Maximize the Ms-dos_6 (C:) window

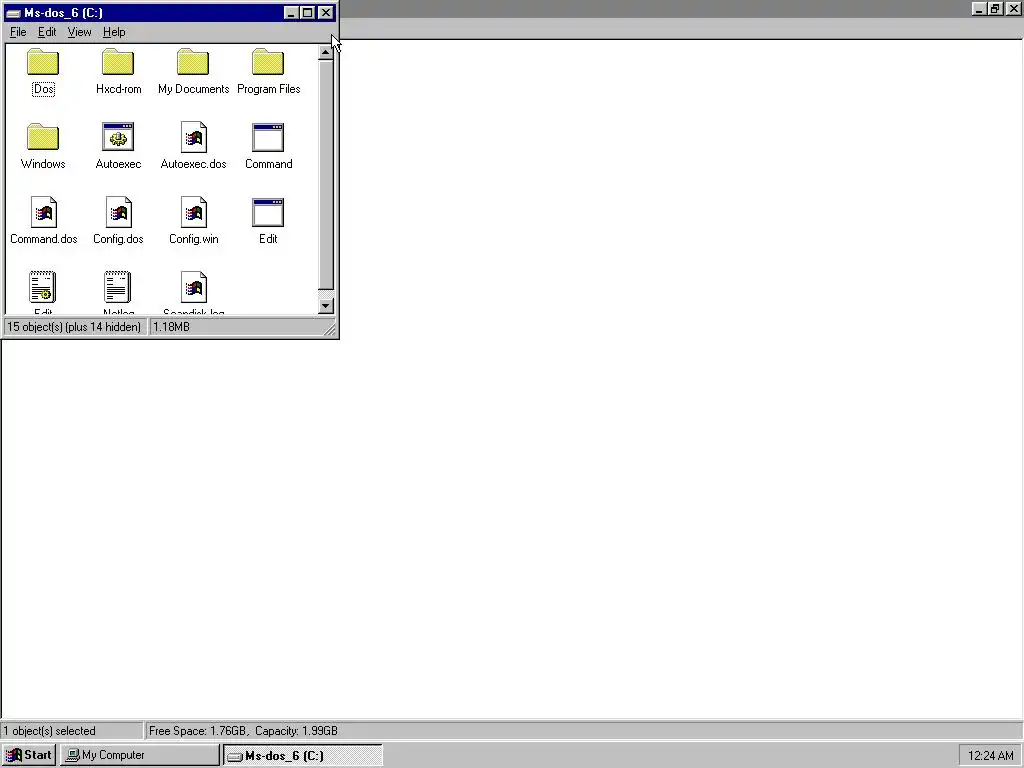(x=308, y=13)
